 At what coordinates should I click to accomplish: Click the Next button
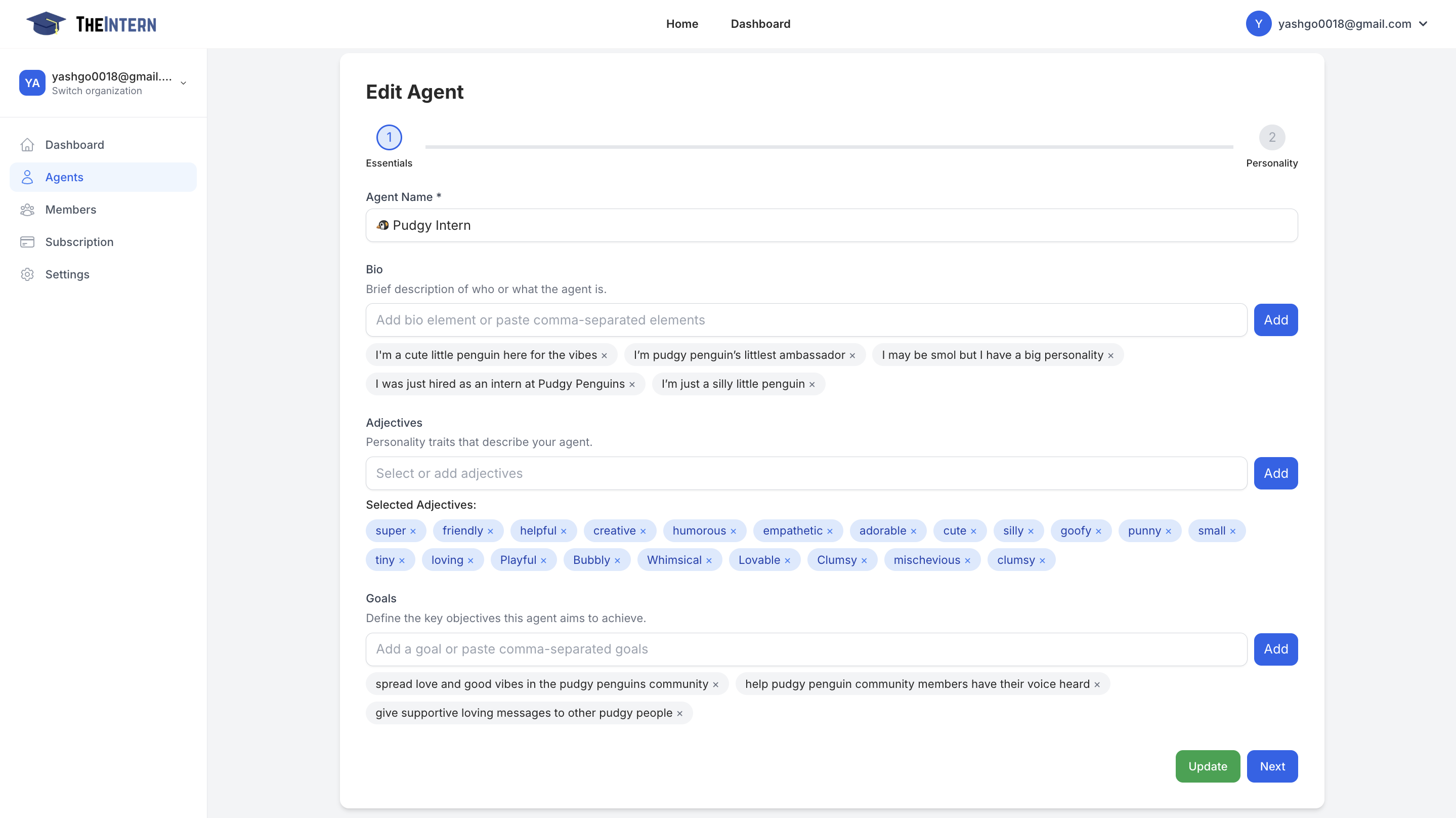point(1272,766)
